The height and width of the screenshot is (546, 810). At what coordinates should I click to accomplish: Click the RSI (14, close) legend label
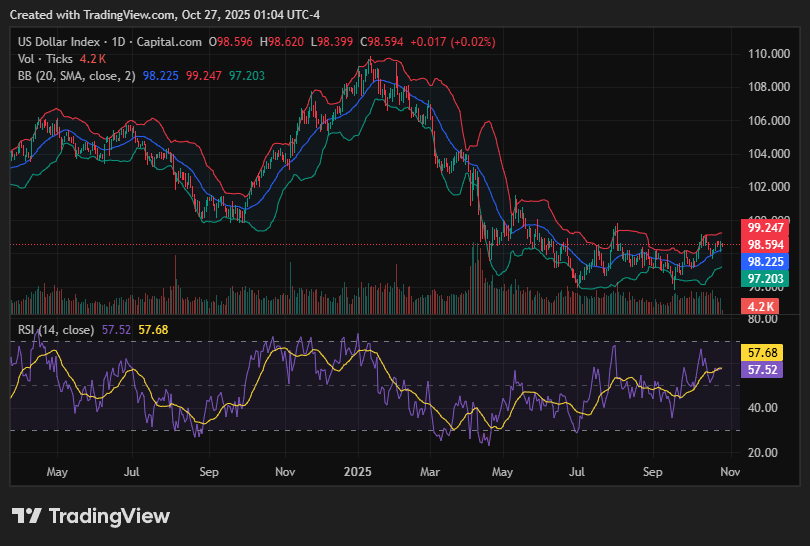[x=57, y=329]
